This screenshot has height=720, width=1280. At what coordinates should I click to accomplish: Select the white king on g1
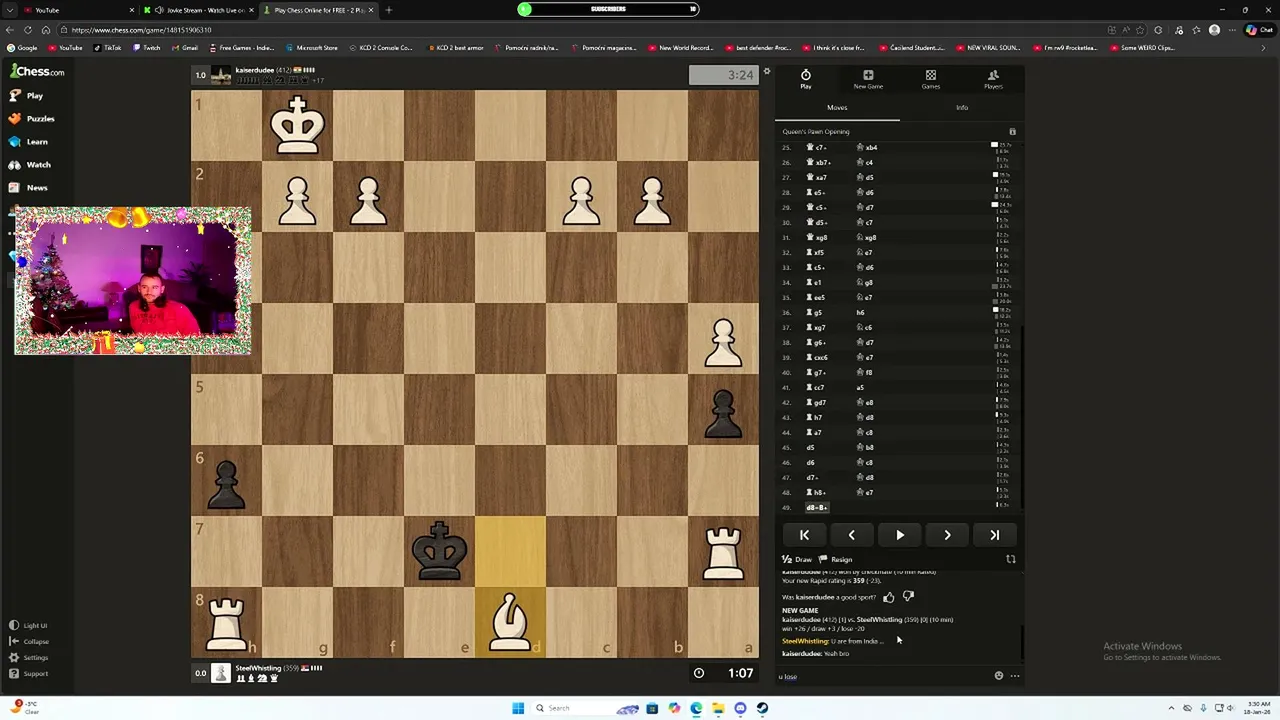[297, 125]
